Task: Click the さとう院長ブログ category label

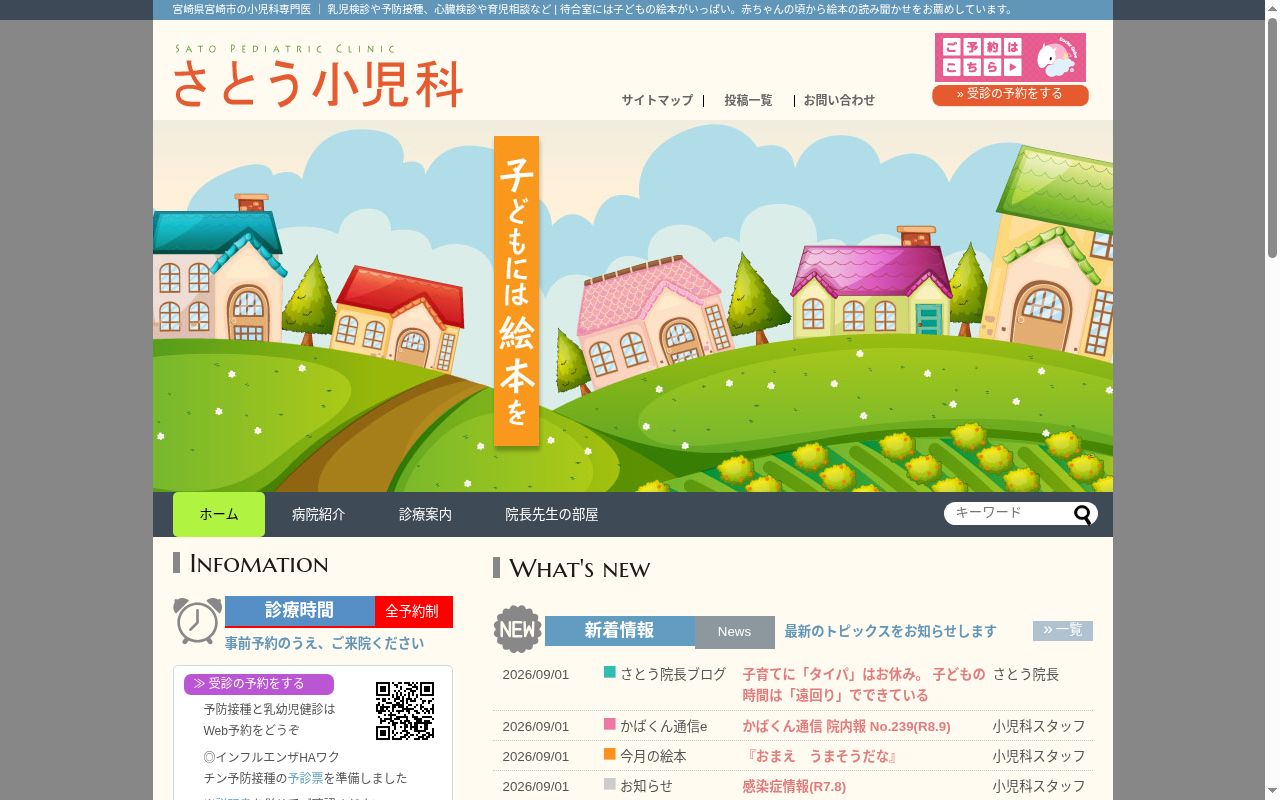Action: [x=673, y=674]
